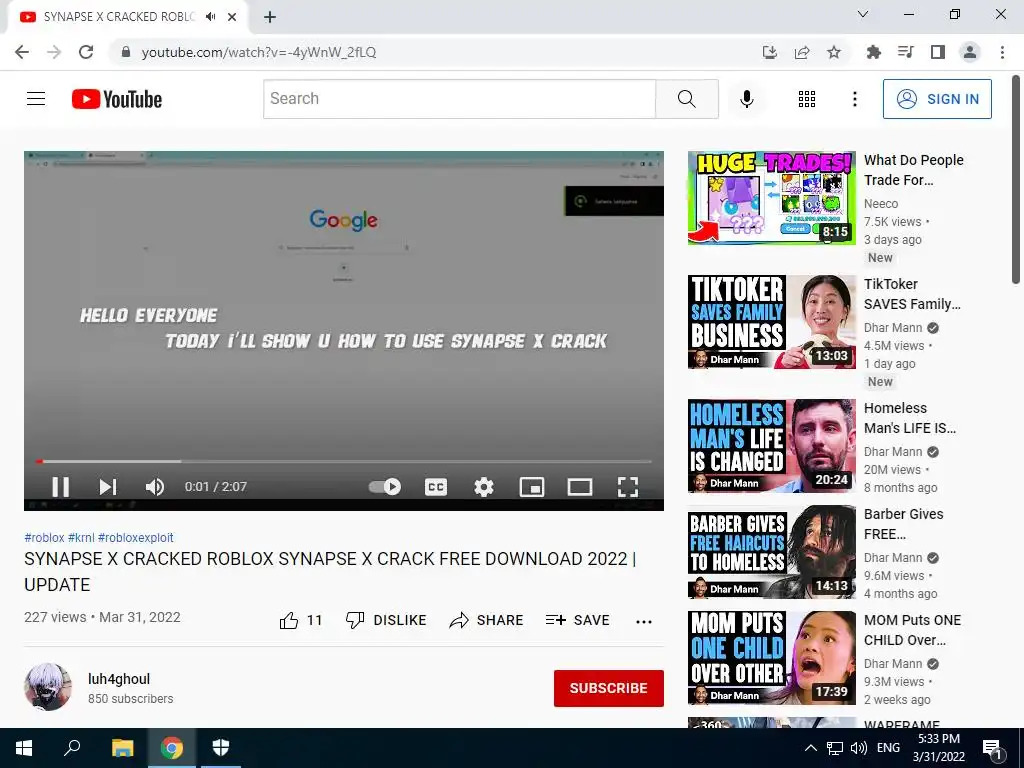Open Windows notification center
The height and width of the screenshot is (768, 1024).
pos(993,749)
